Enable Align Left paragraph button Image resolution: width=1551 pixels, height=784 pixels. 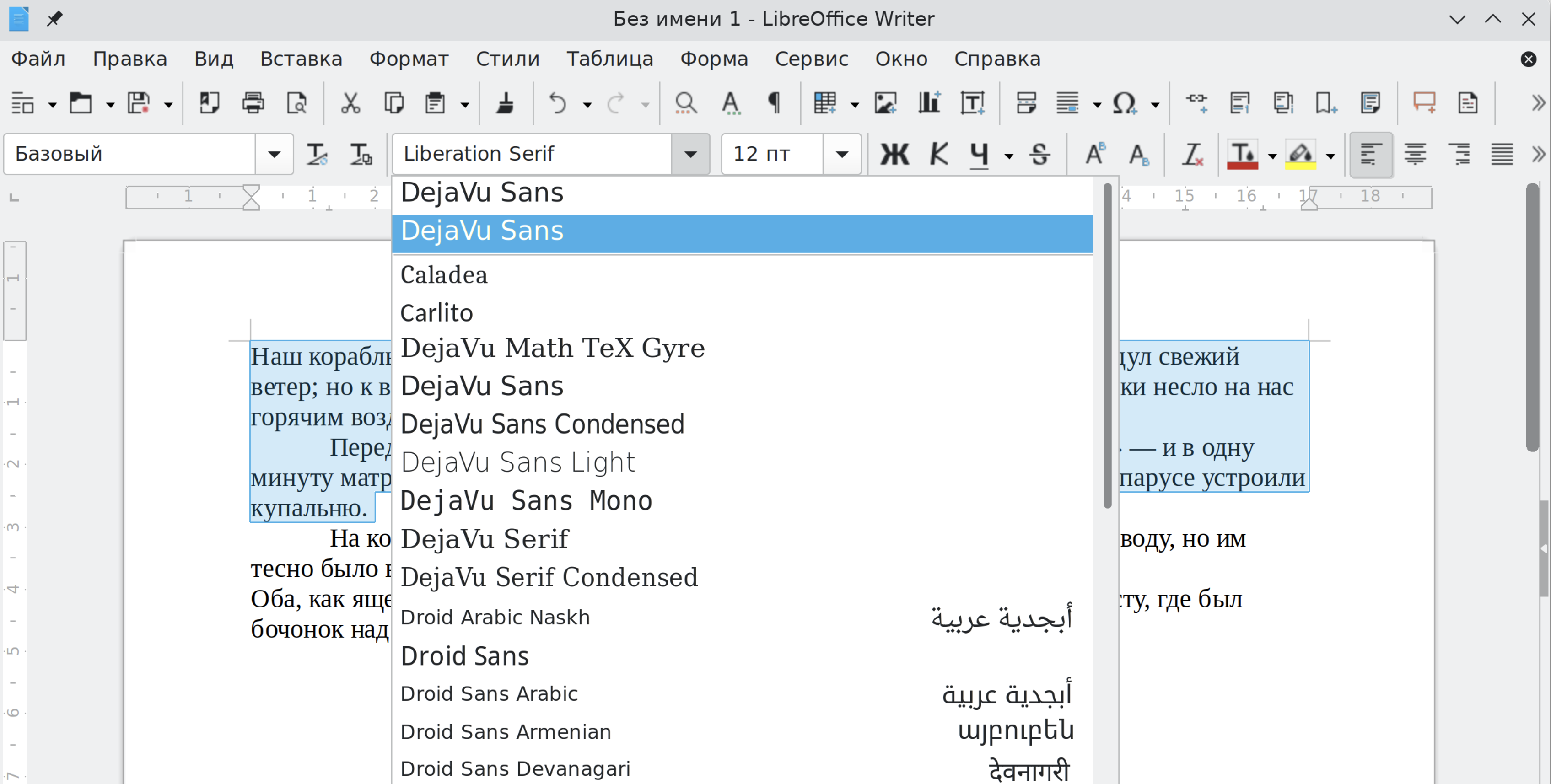click(1371, 154)
